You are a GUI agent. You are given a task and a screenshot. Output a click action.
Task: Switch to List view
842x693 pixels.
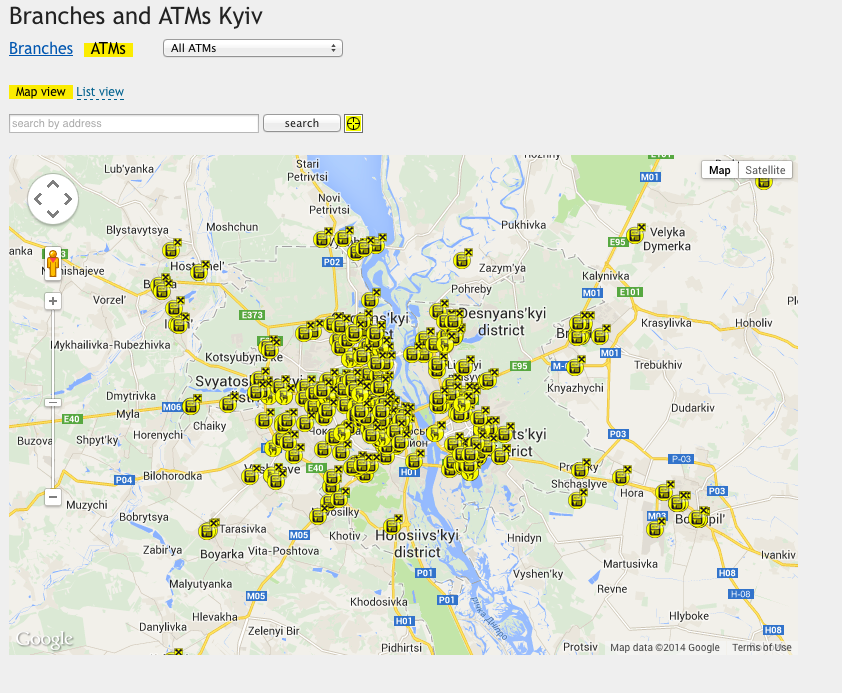[100, 92]
